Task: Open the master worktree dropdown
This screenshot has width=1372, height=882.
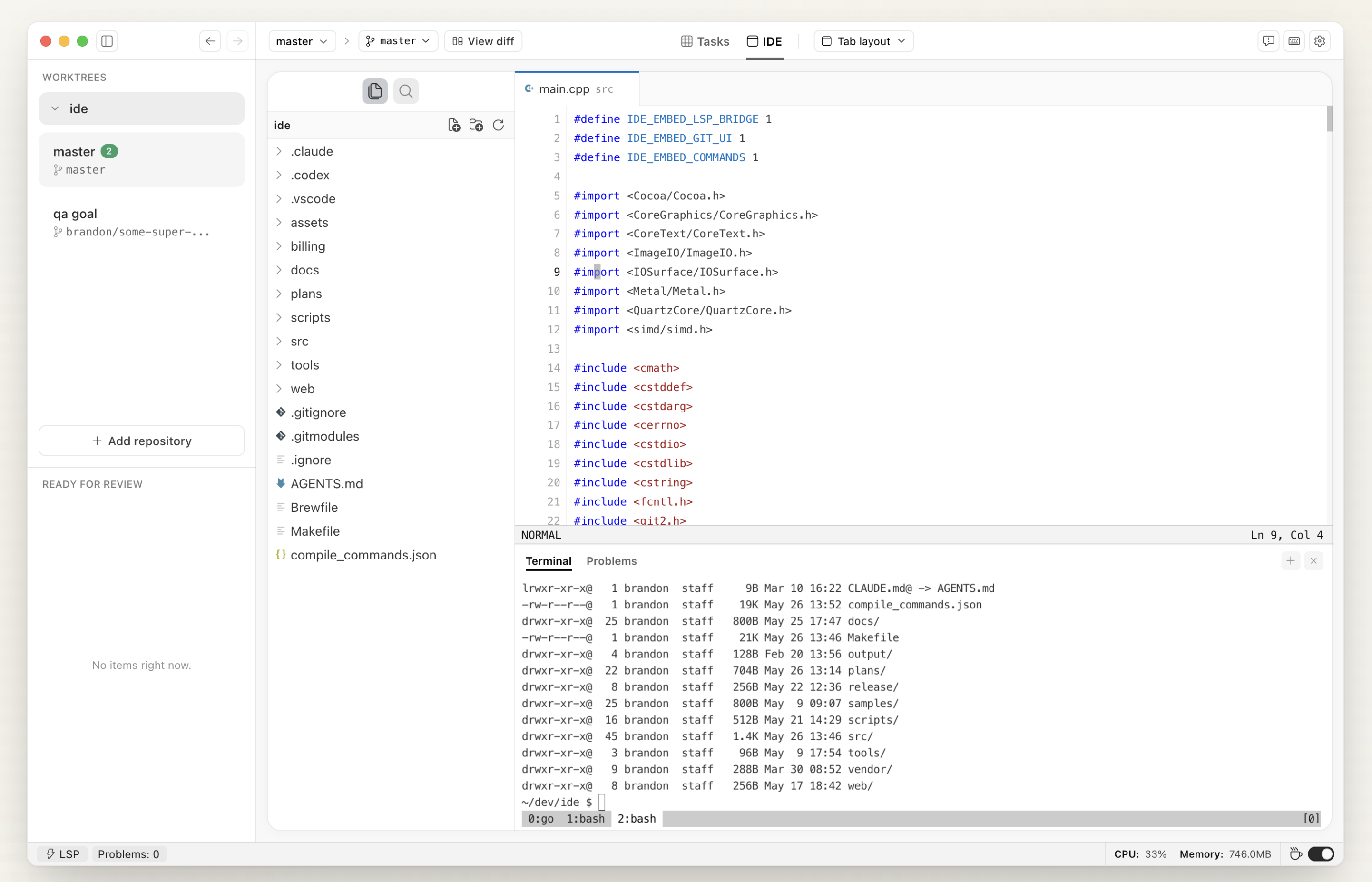Action: click(x=302, y=41)
